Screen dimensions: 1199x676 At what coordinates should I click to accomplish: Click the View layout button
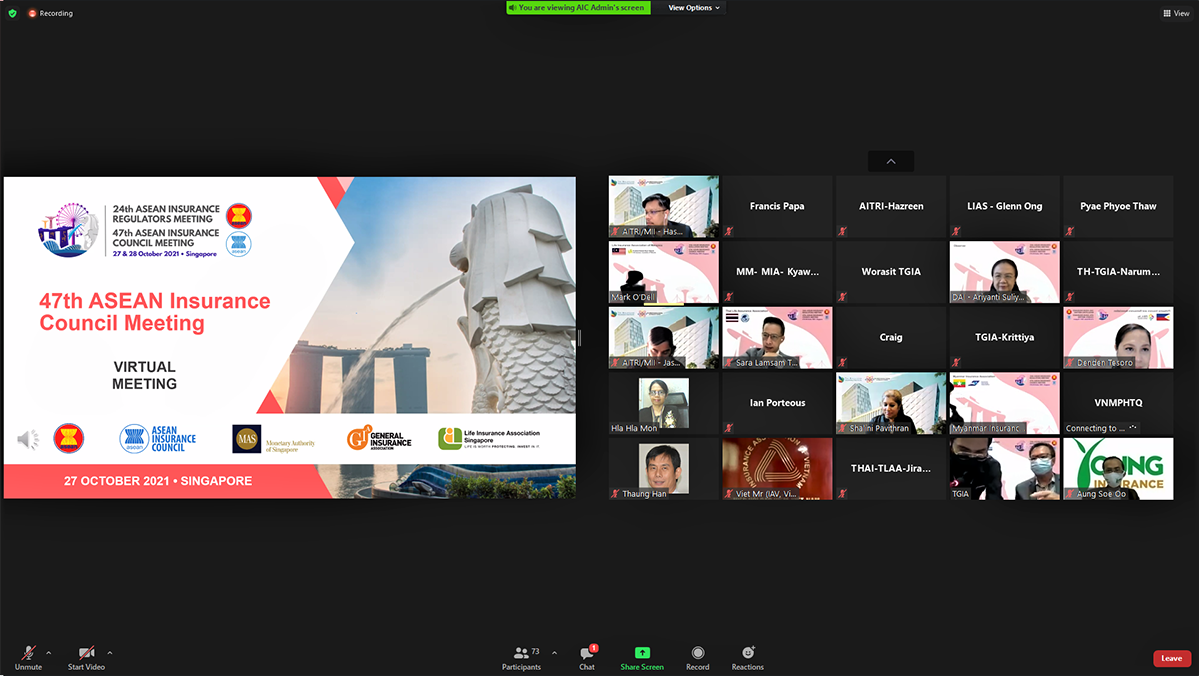click(x=1176, y=13)
